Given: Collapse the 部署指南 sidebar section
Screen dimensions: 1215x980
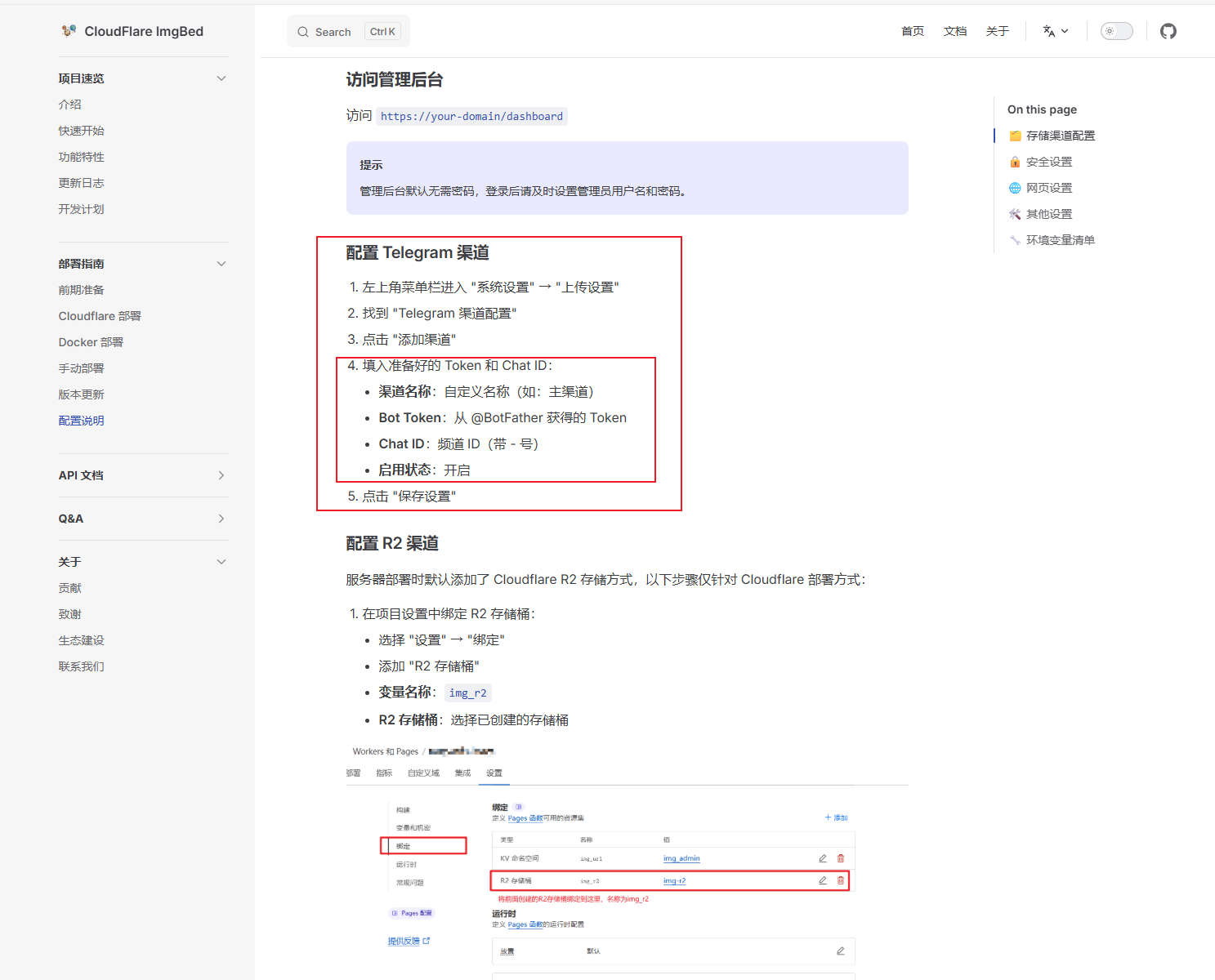Looking at the screenshot, I should (x=221, y=264).
